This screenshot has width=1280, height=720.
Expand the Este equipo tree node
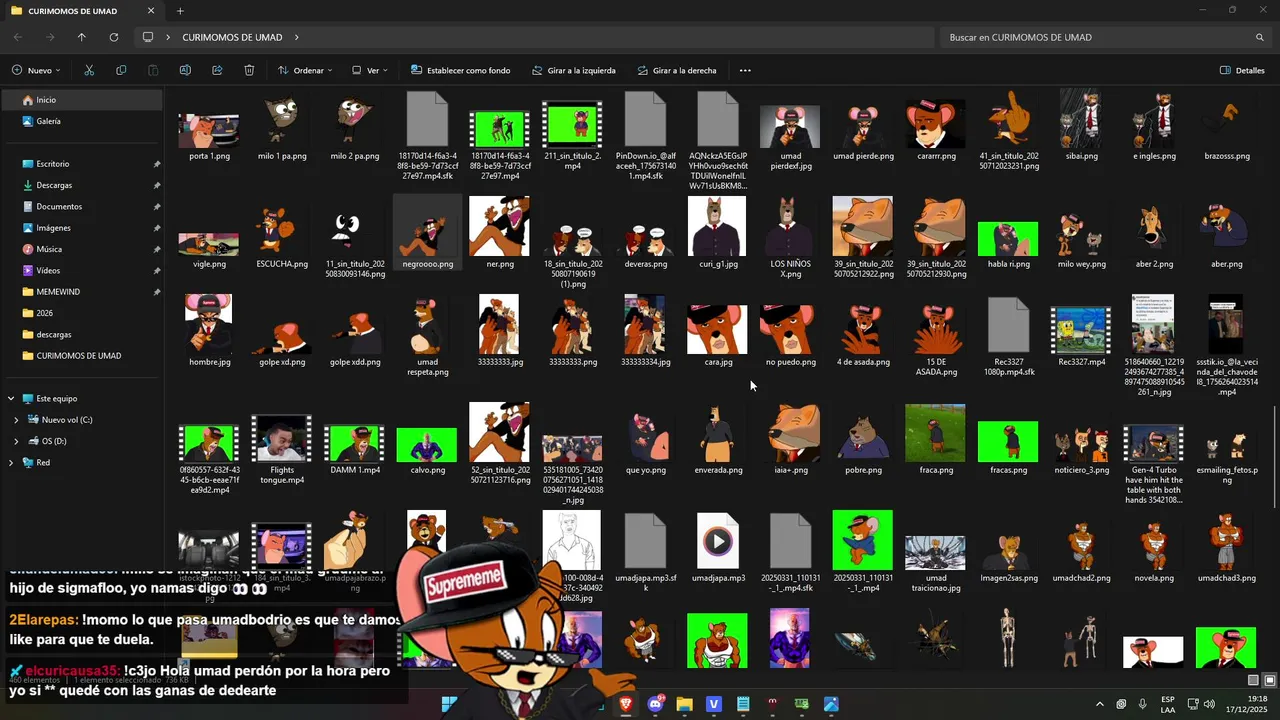[x=11, y=398]
